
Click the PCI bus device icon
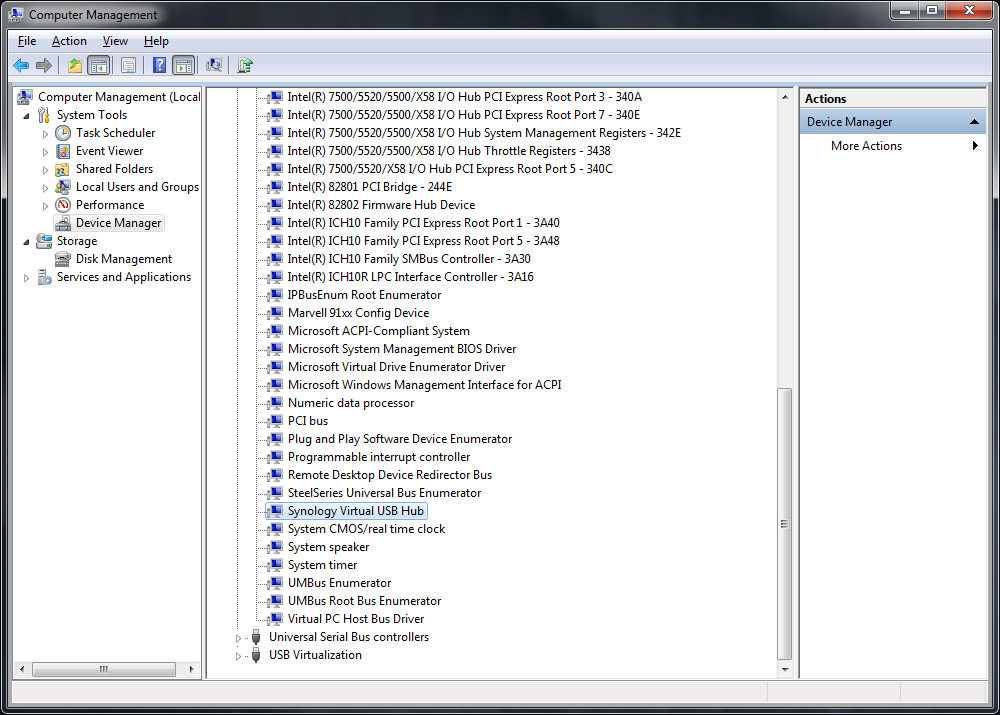pos(276,421)
